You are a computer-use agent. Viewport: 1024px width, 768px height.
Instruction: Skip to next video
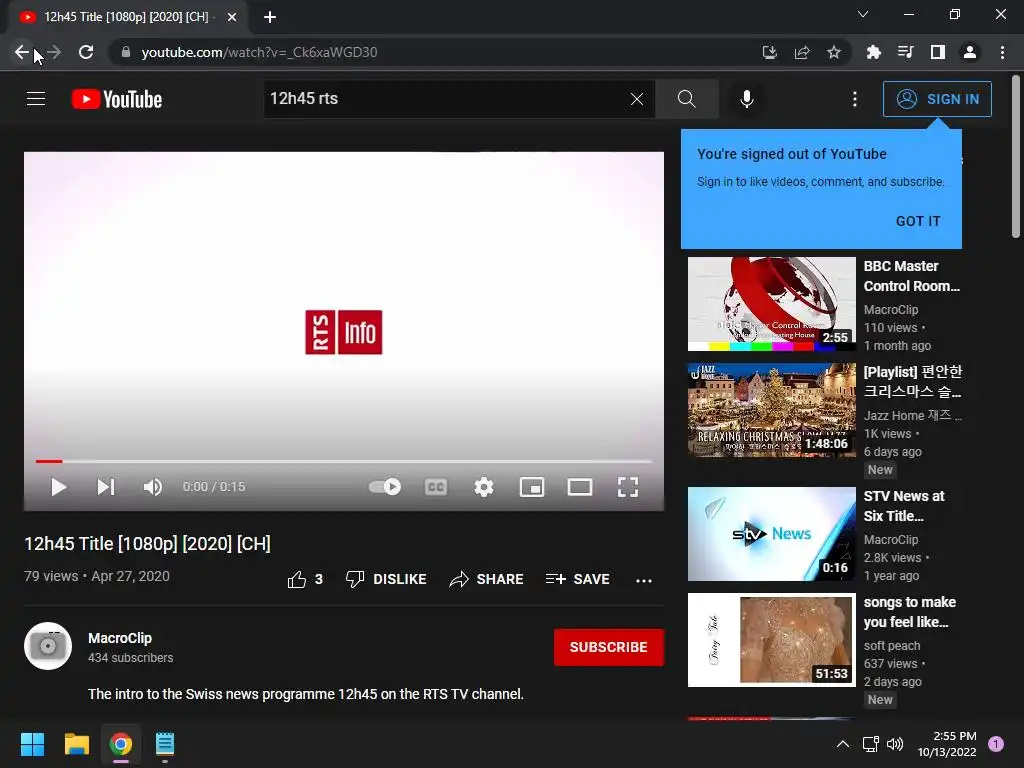pos(106,487)
